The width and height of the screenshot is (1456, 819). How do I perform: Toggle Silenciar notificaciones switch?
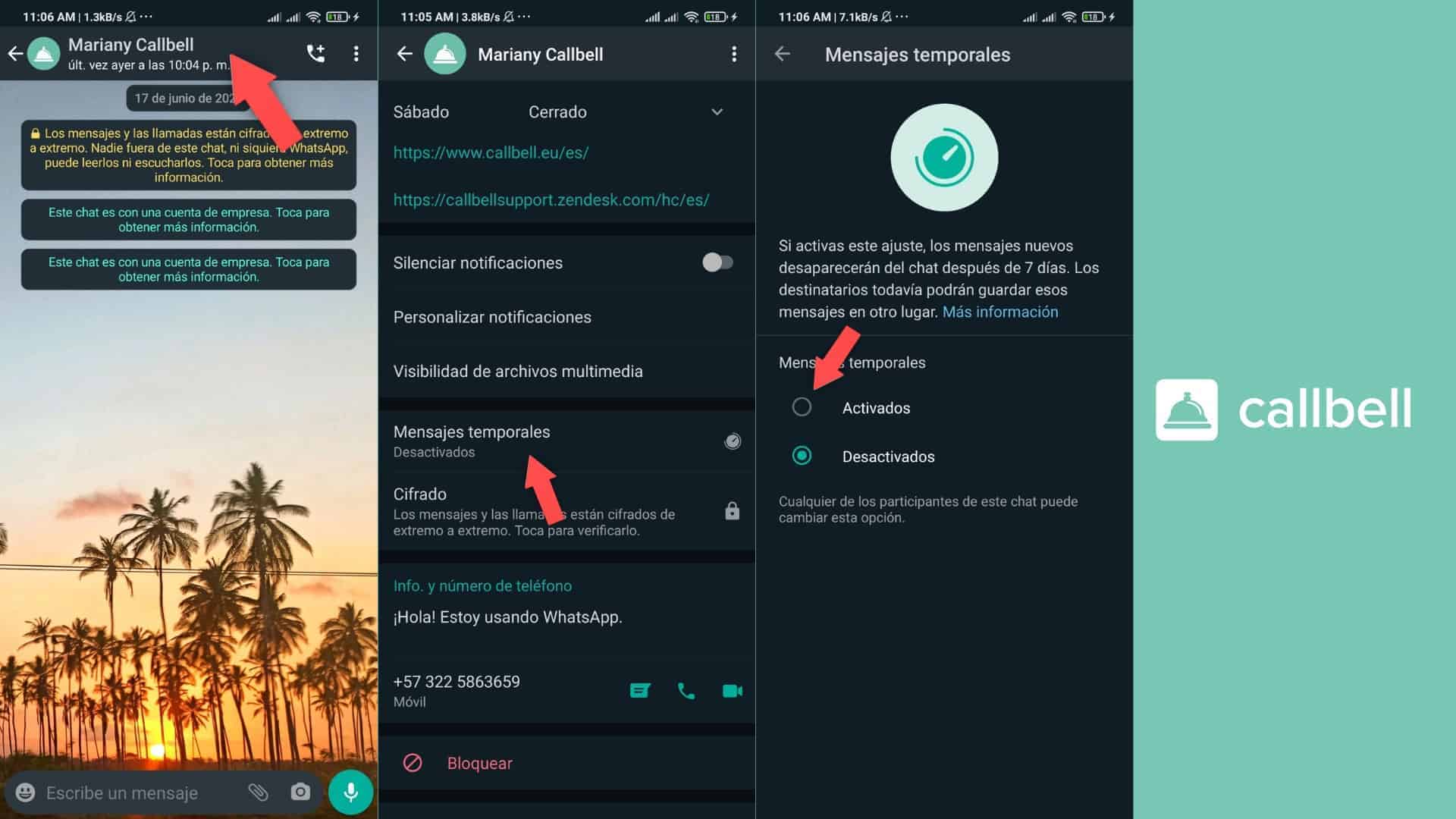717,262
